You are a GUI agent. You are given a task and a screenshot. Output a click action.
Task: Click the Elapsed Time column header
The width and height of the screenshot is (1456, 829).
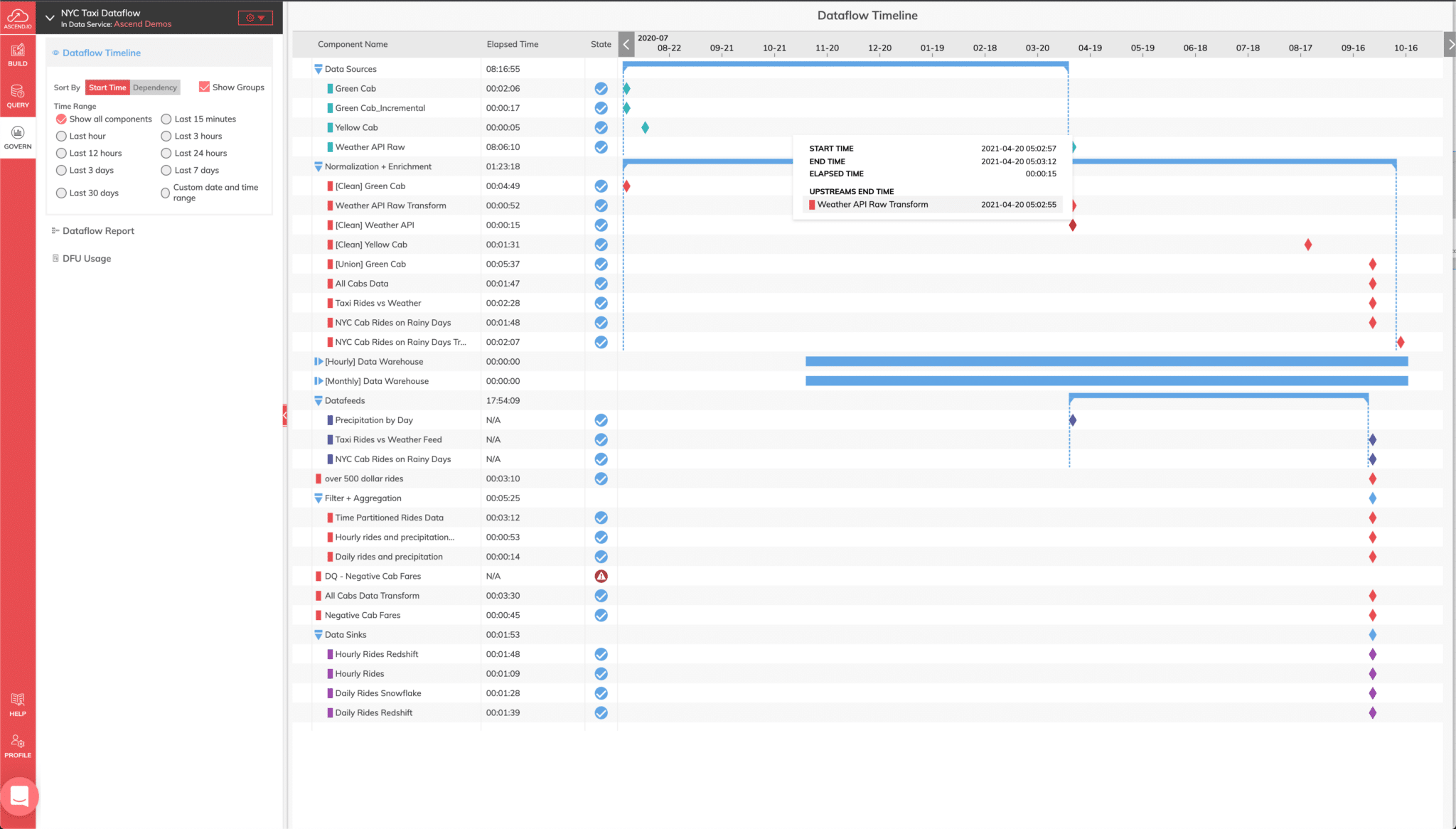[x=513, y=44]
